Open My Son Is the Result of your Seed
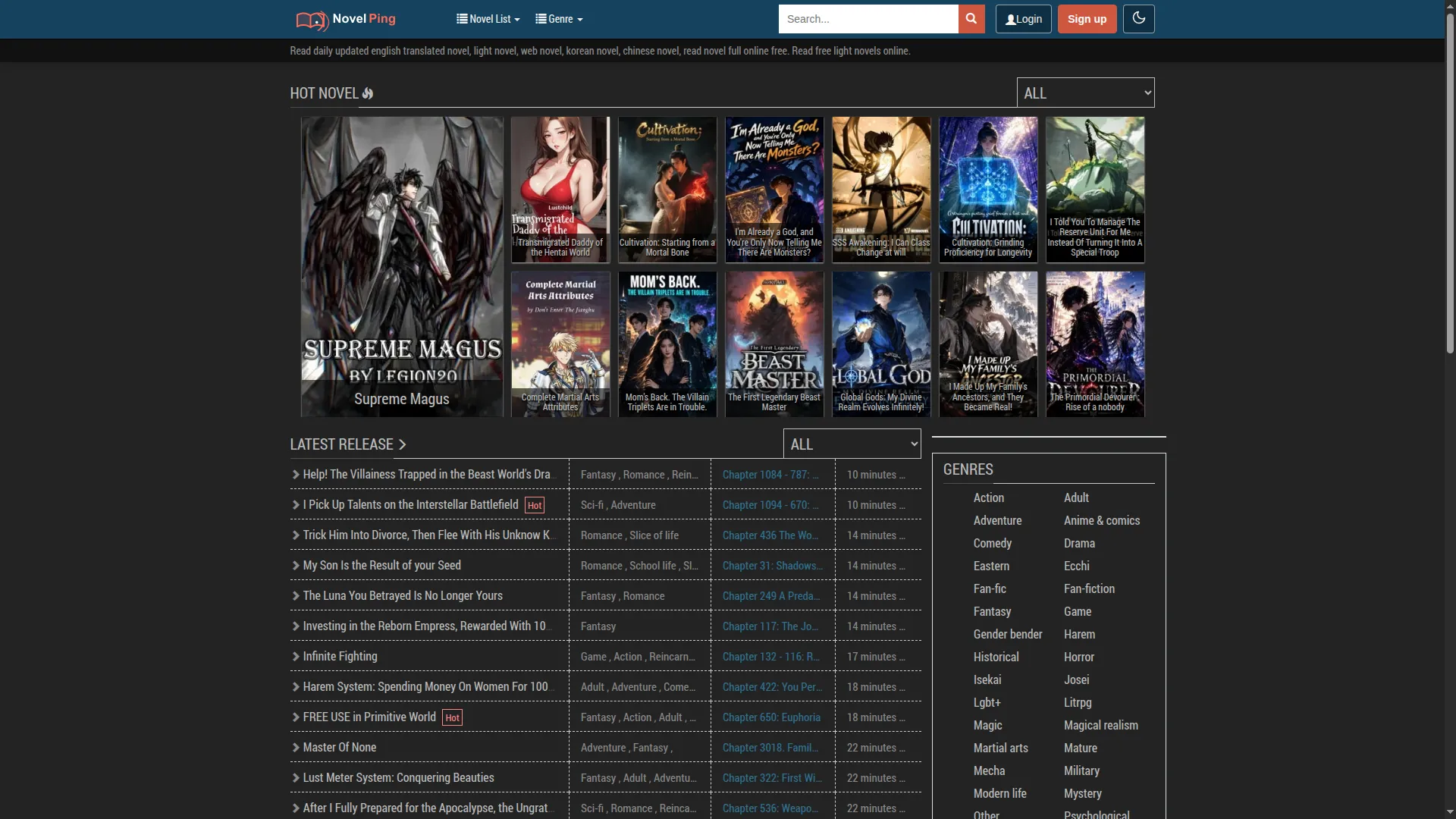The image size is (1456, 819). [x=381, y=565]
